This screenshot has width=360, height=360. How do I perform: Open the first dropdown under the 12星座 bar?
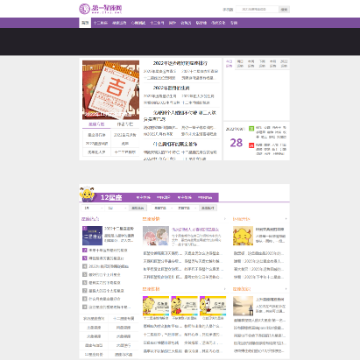pos(93,208)
